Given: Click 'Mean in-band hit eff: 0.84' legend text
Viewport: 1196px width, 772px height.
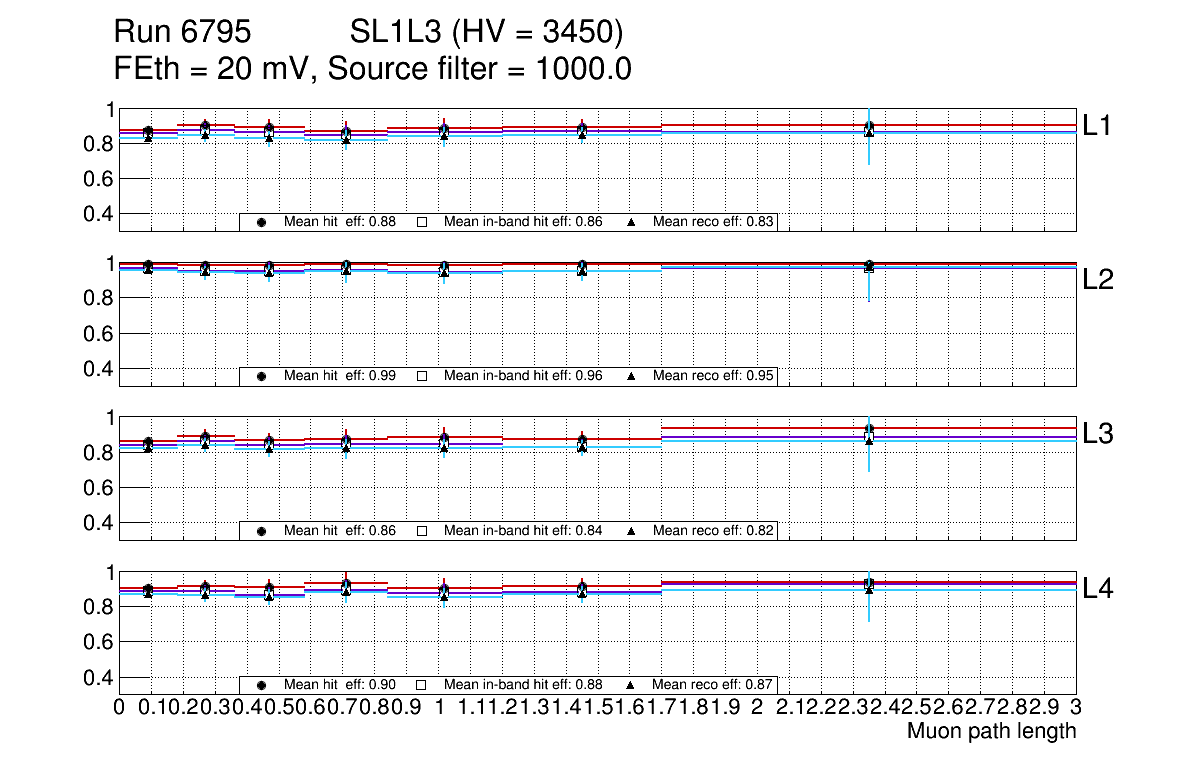Looking at the screenshot, I should coord(522,531).
